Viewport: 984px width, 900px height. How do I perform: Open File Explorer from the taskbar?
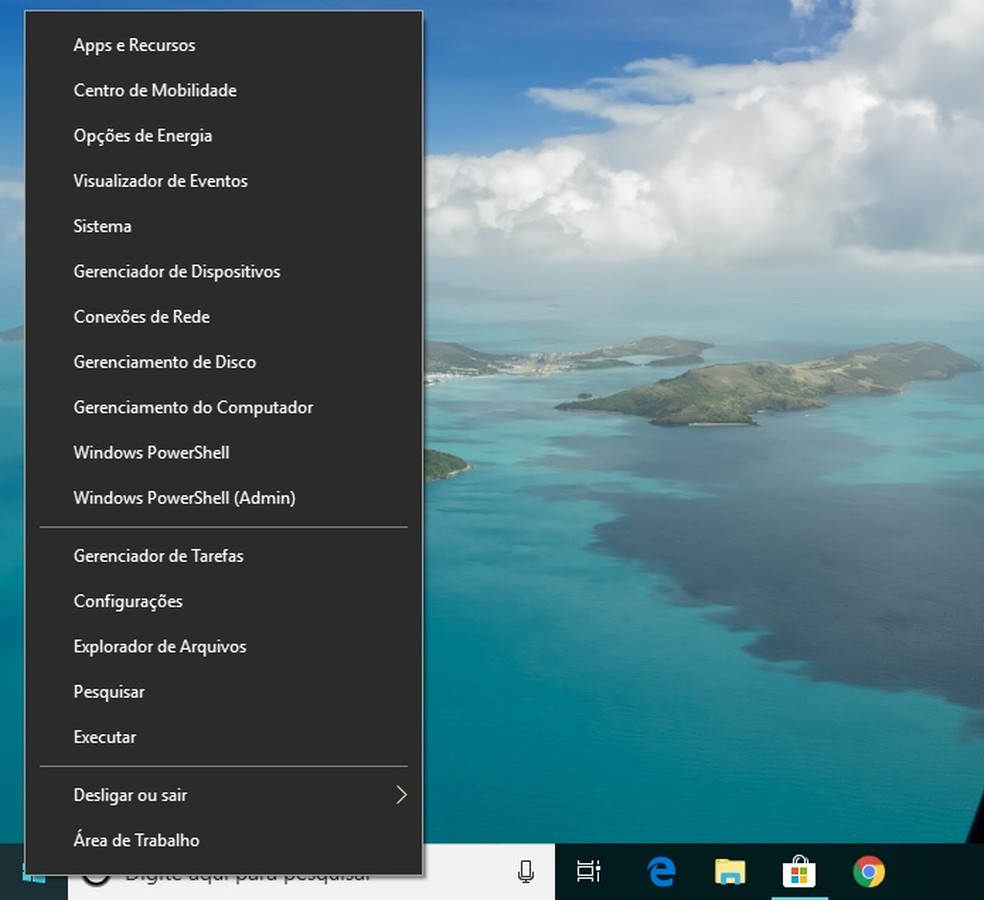(729, 872)
